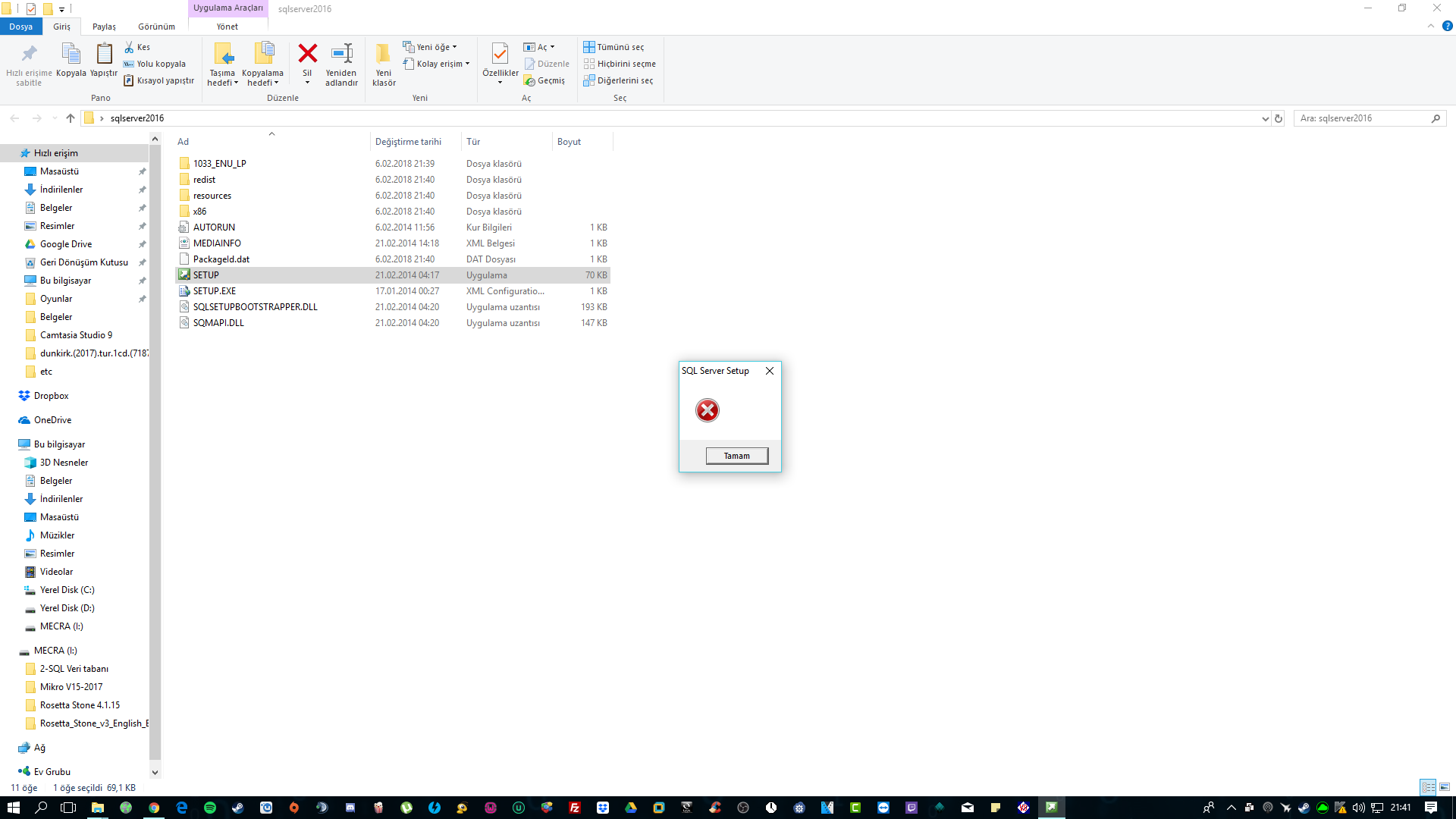Open the Aç dropdown in ribbon
The width and height of the screenshot is (1456, 819).
[x=539, y=47]
